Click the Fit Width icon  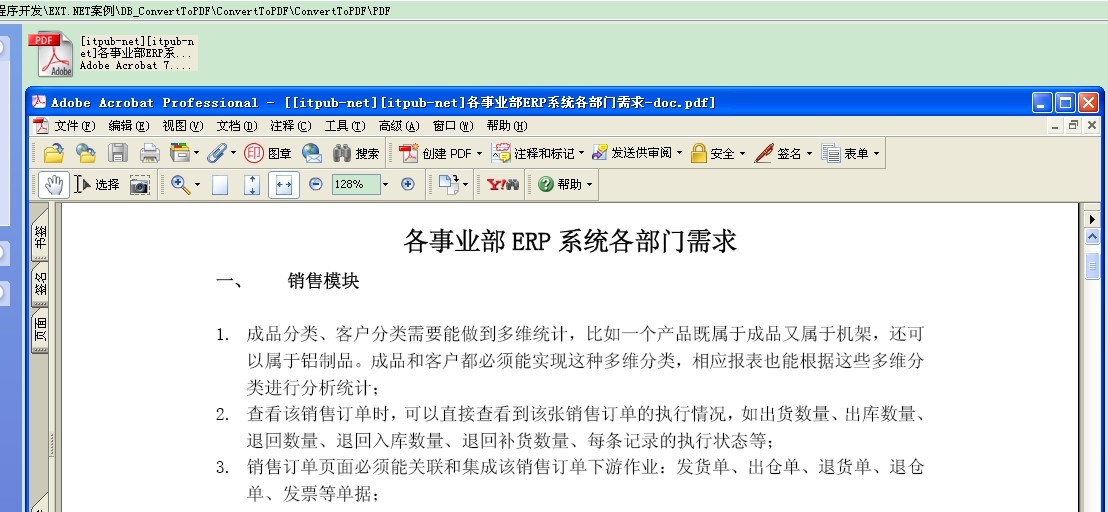coord(284,185)
